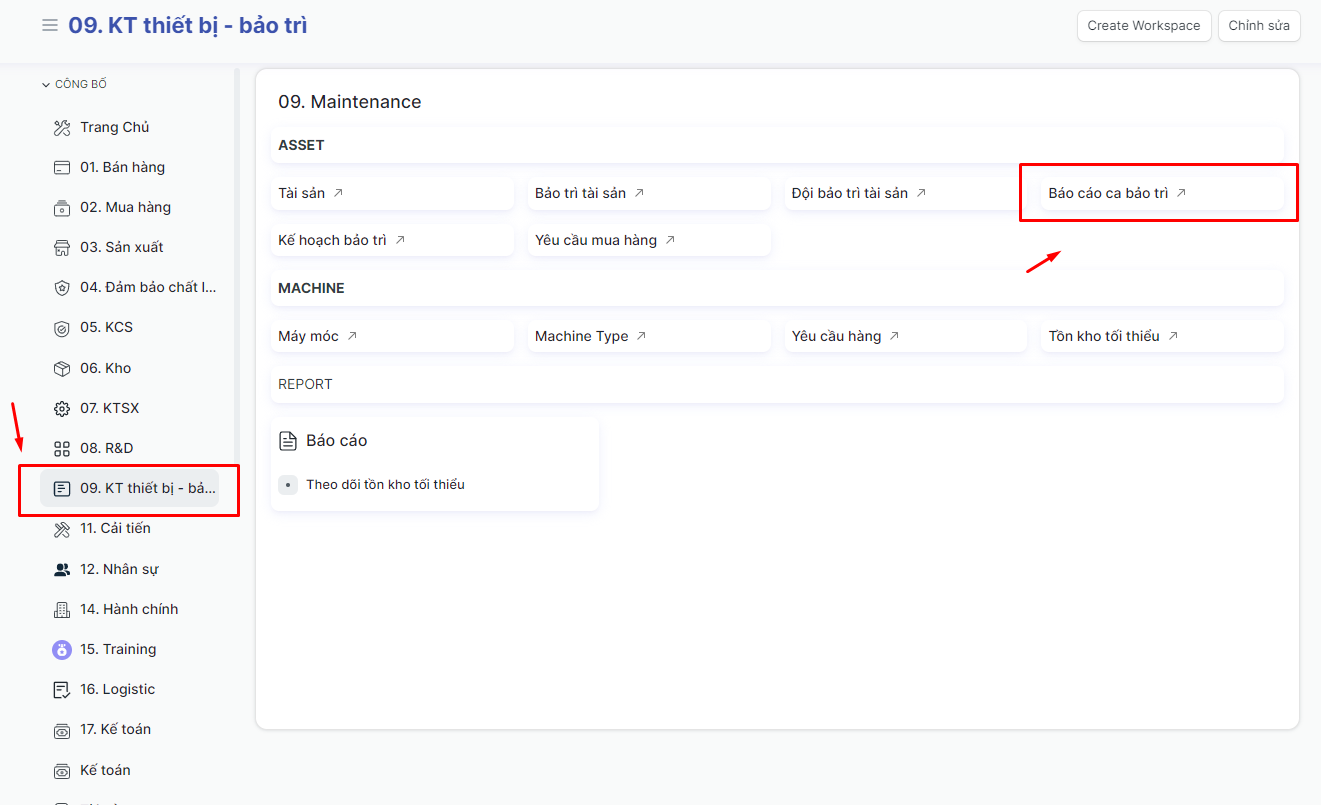Open the 01. Bán hàng workspace
Viewport: 1321px width, 805px height.
(x=122, y=168)
